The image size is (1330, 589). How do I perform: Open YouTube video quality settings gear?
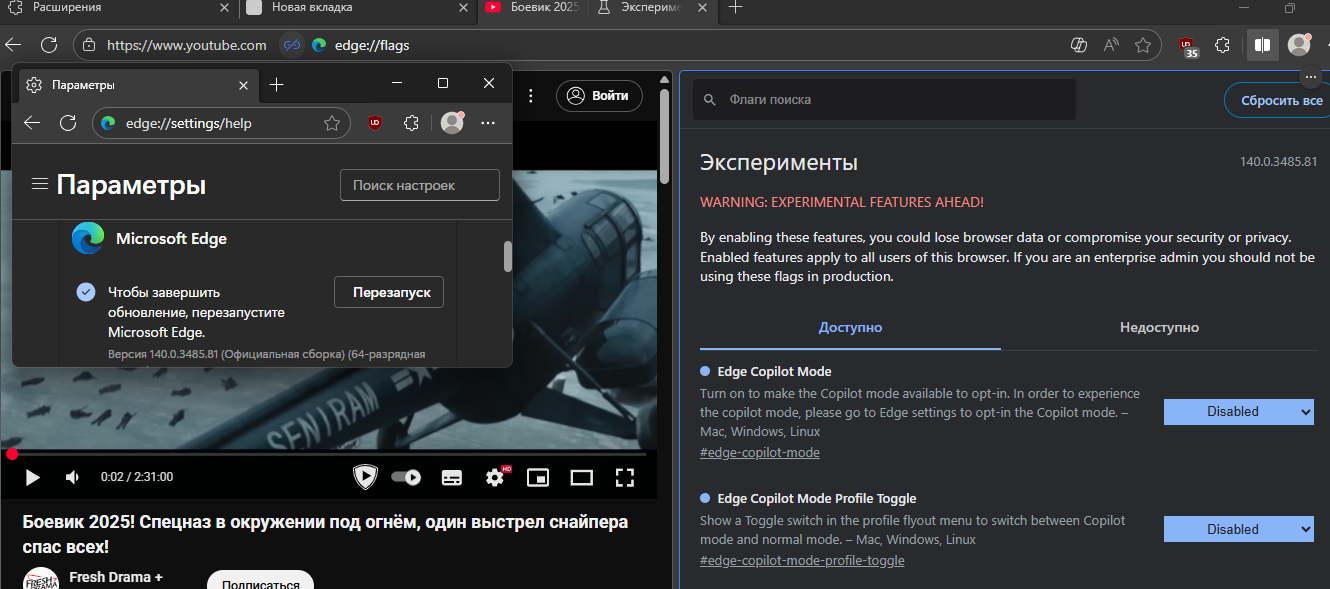click(x=495, y=478)
